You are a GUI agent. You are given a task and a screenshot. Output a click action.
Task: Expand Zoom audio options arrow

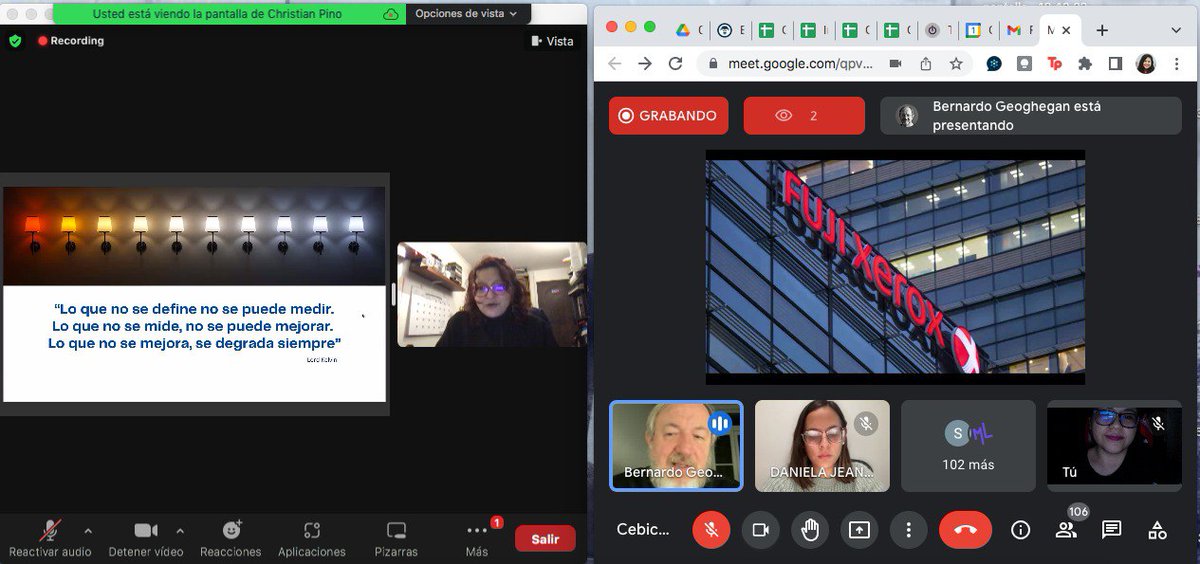tap(88, 530)
